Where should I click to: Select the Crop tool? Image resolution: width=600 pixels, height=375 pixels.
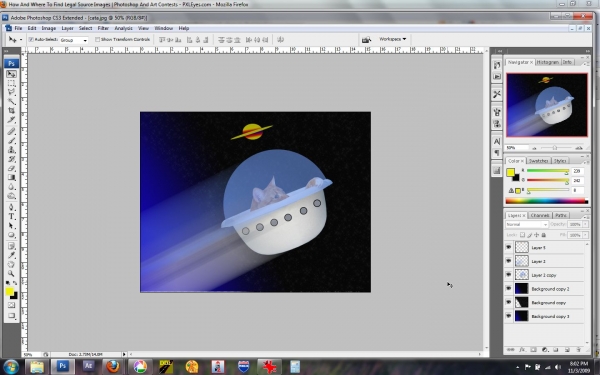[x=11, y=111]
